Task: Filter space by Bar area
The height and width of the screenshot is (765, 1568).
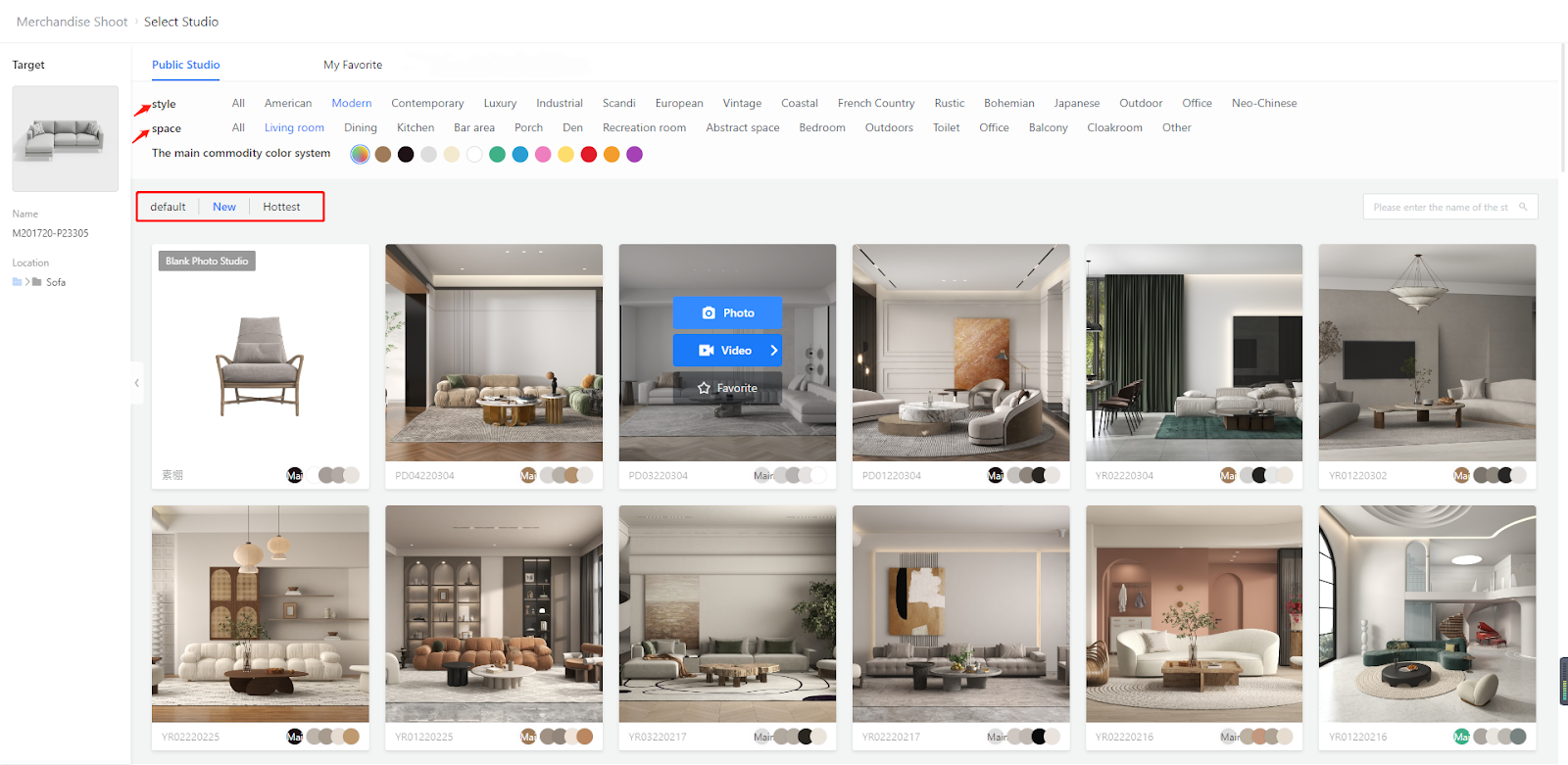Action: (474, 127)
